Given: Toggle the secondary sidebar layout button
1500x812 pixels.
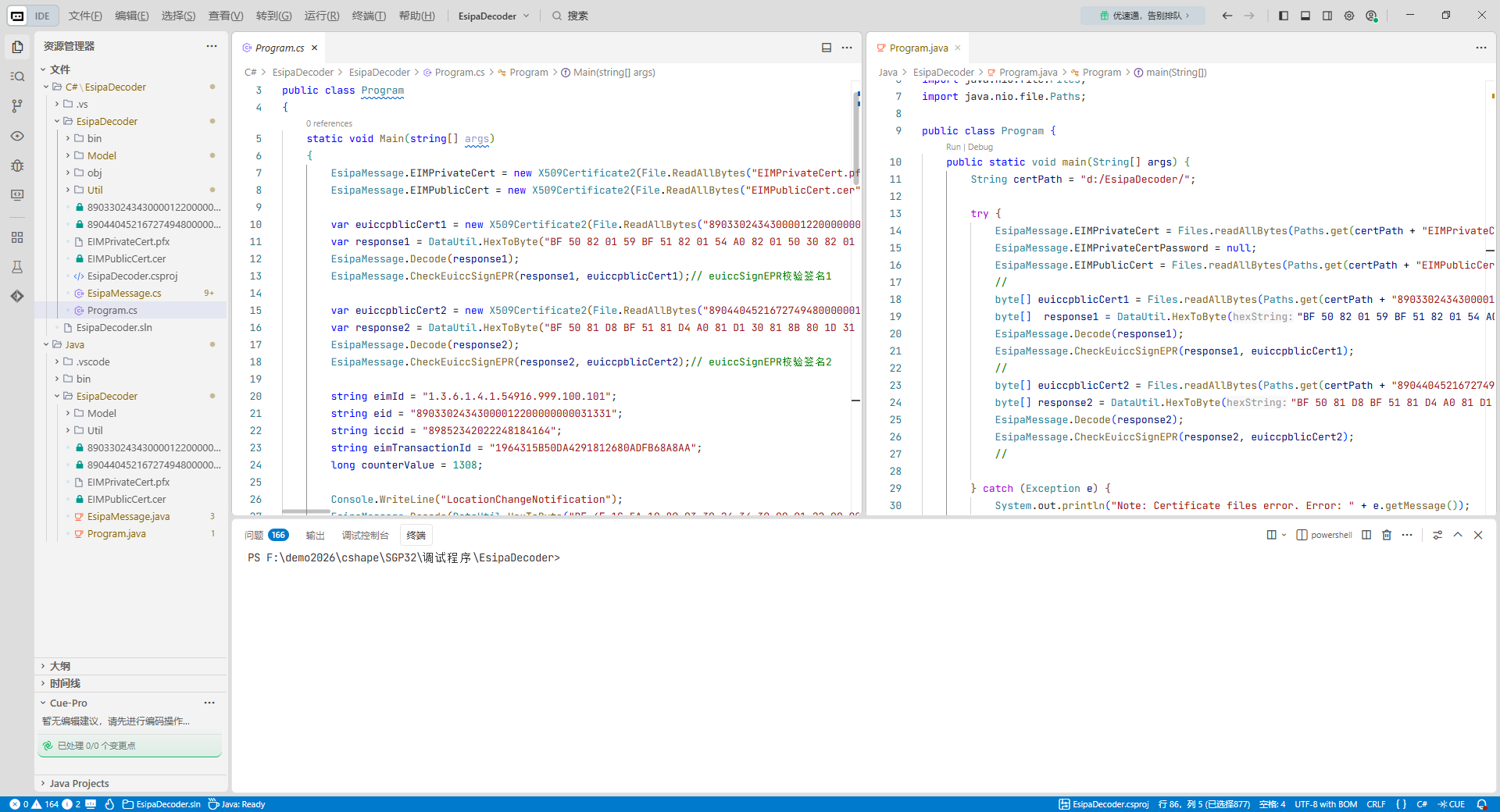Looking at the screenshot, I should pyautogui.click(x=1327, y=16).
